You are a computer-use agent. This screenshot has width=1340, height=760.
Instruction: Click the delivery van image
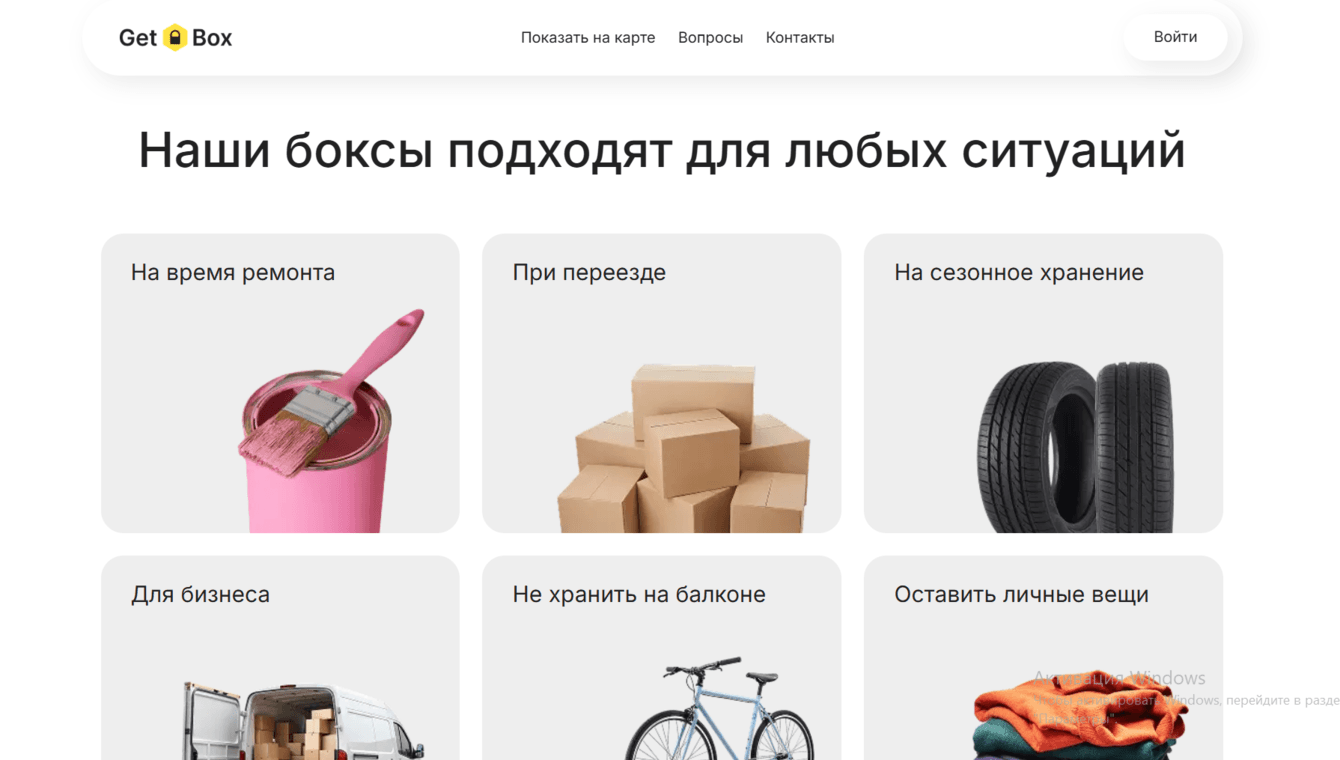click(303, 721)
